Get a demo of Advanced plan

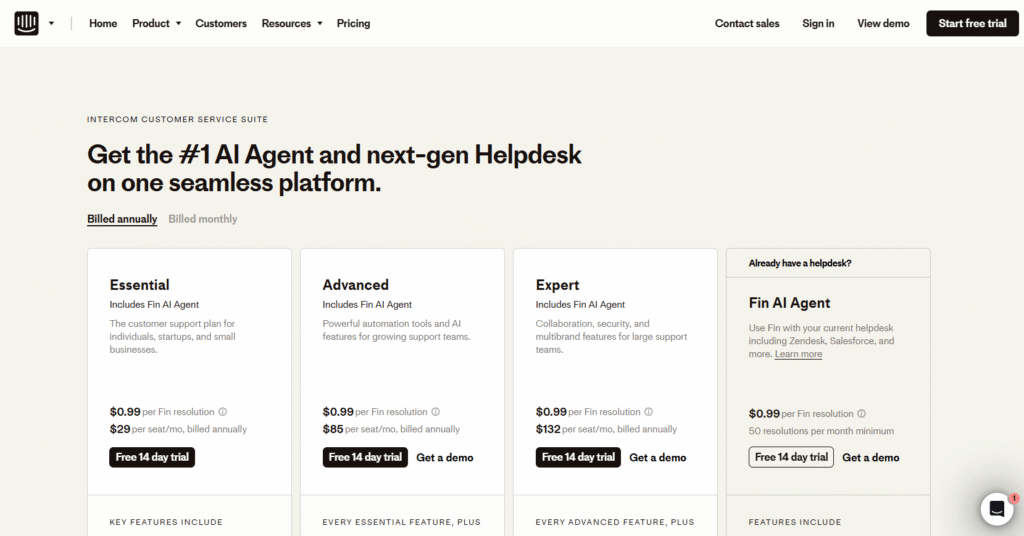[x=445, y=457]
